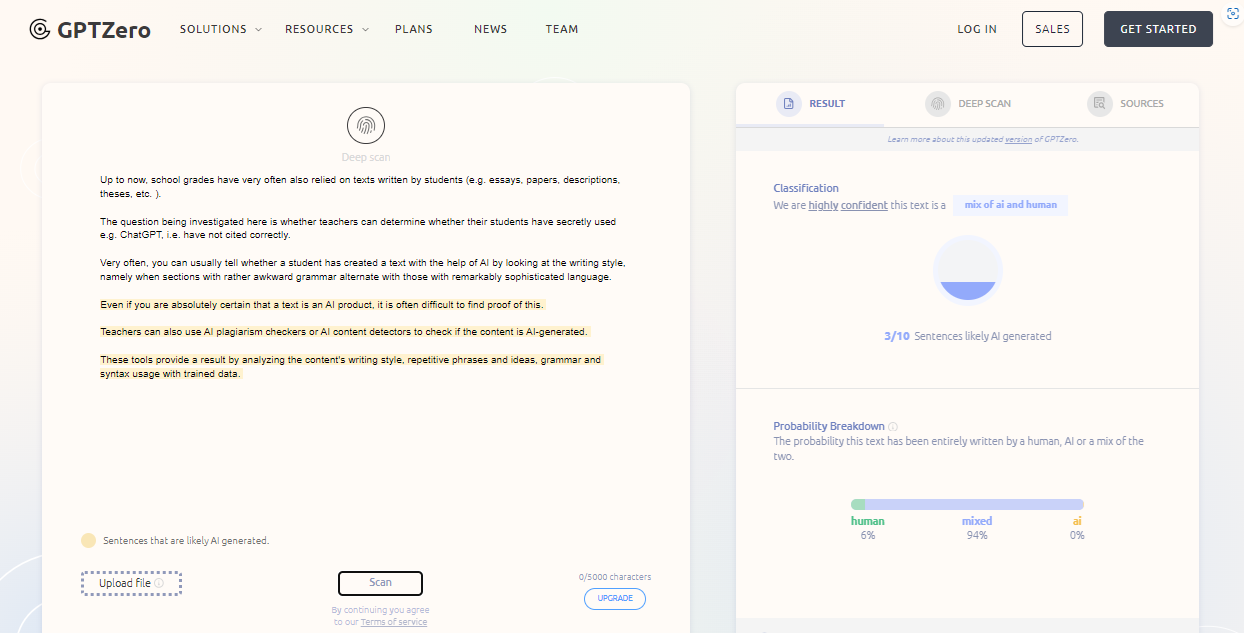
Task: Click the highlighted sentence 'Even if you are absolutely certain'
Action: point(322,304)
